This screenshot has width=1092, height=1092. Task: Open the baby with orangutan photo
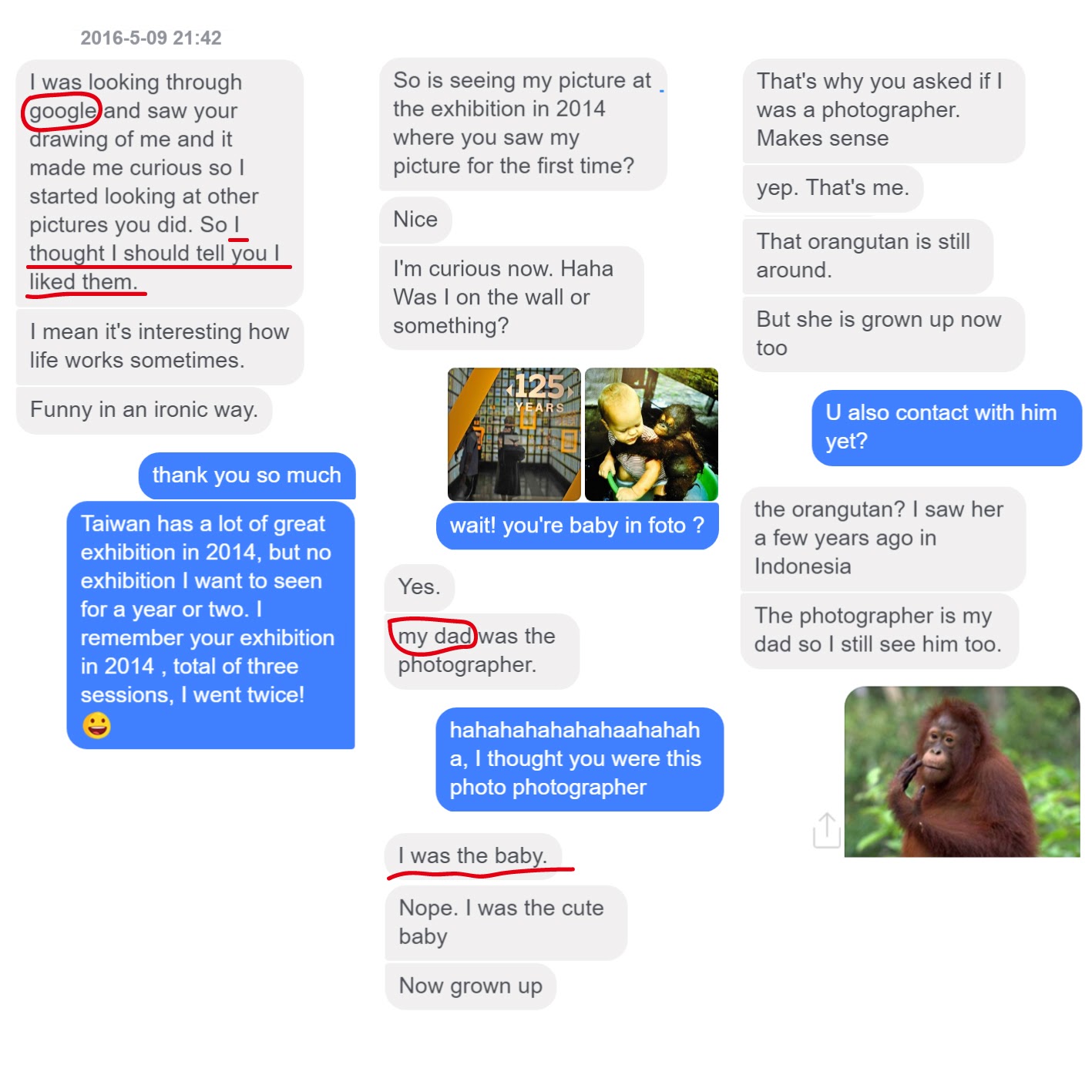[651, 435]
